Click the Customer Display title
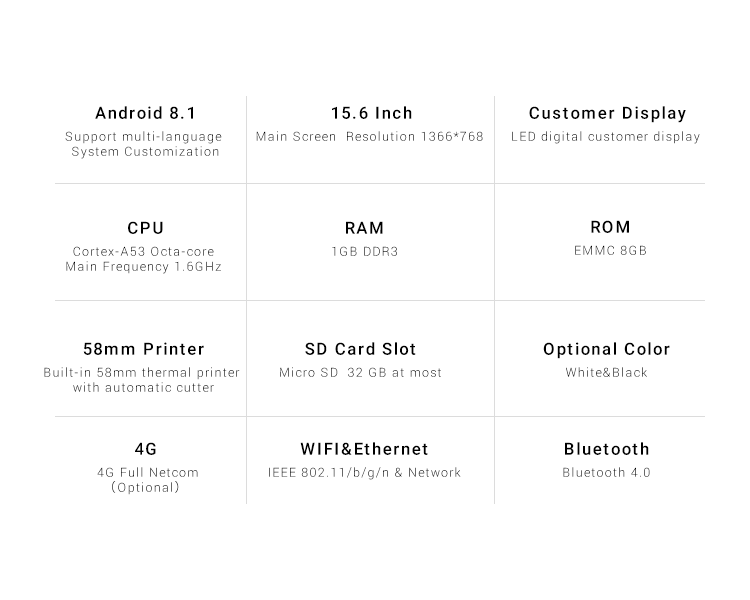Screen dimensions: 750x600 [607, 114]
